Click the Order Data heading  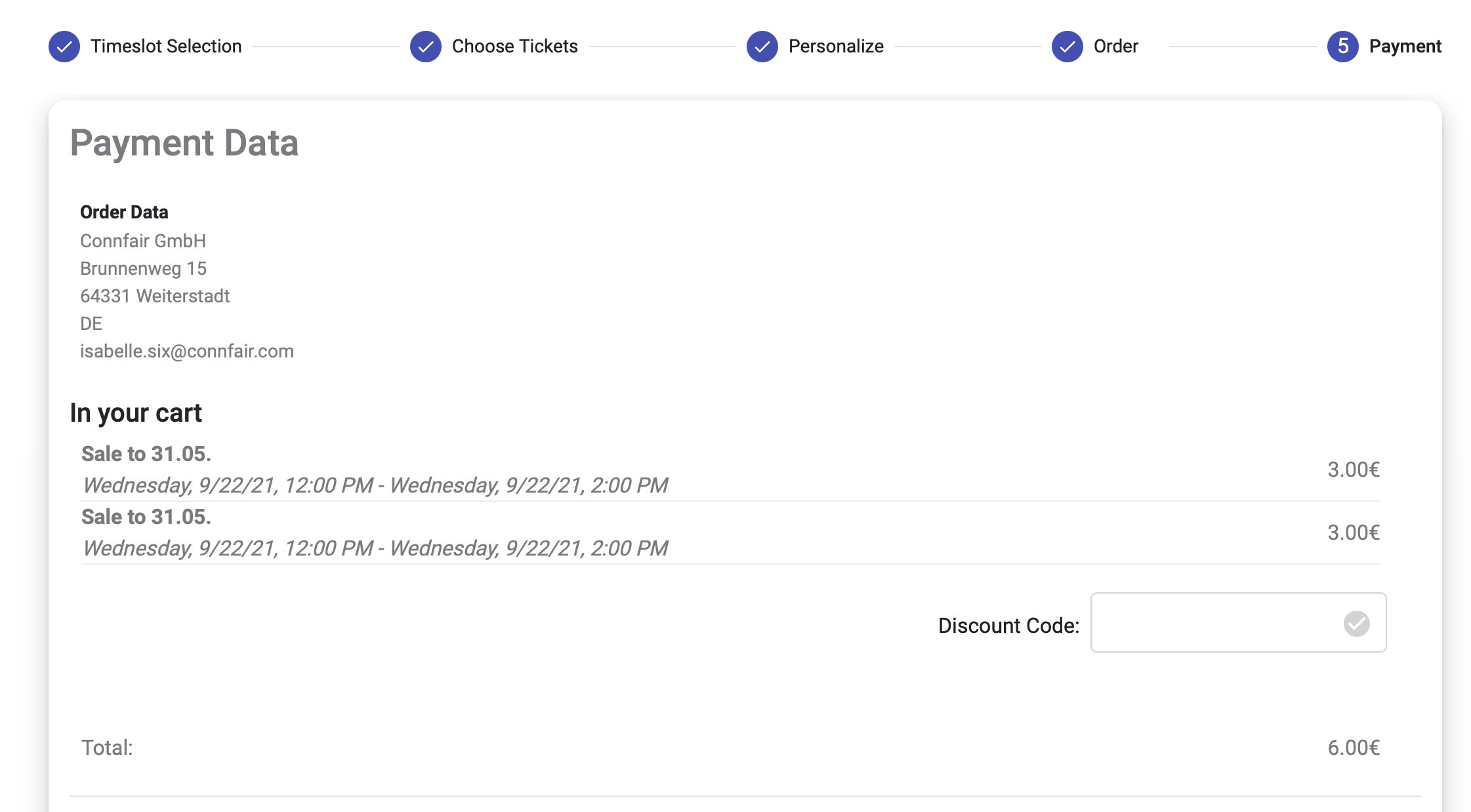124,213
